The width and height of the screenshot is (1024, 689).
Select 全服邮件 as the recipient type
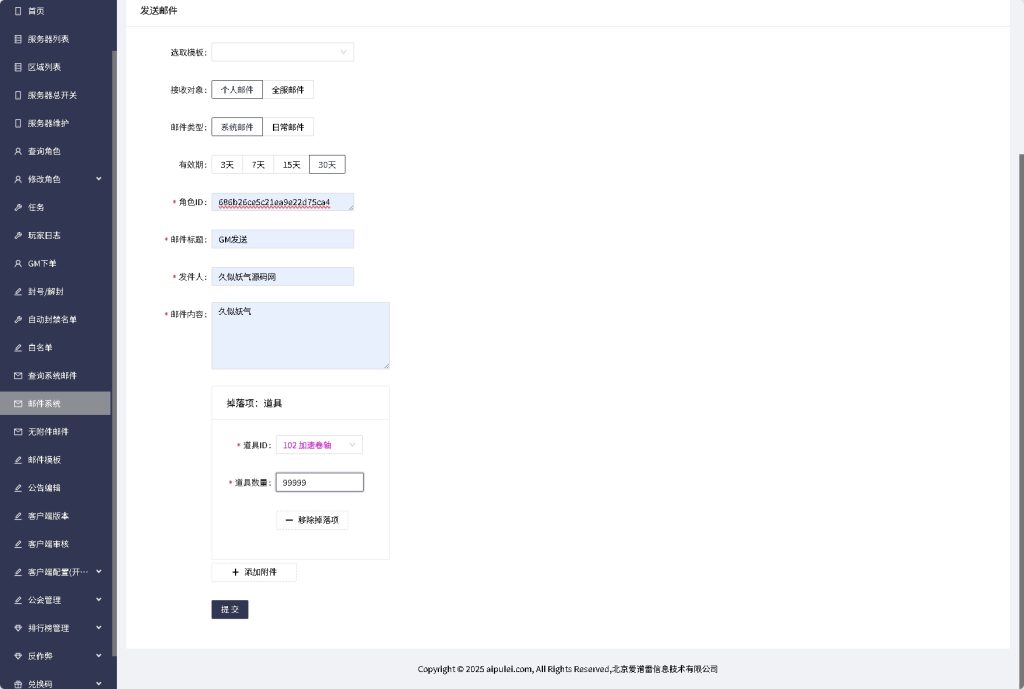288,88
